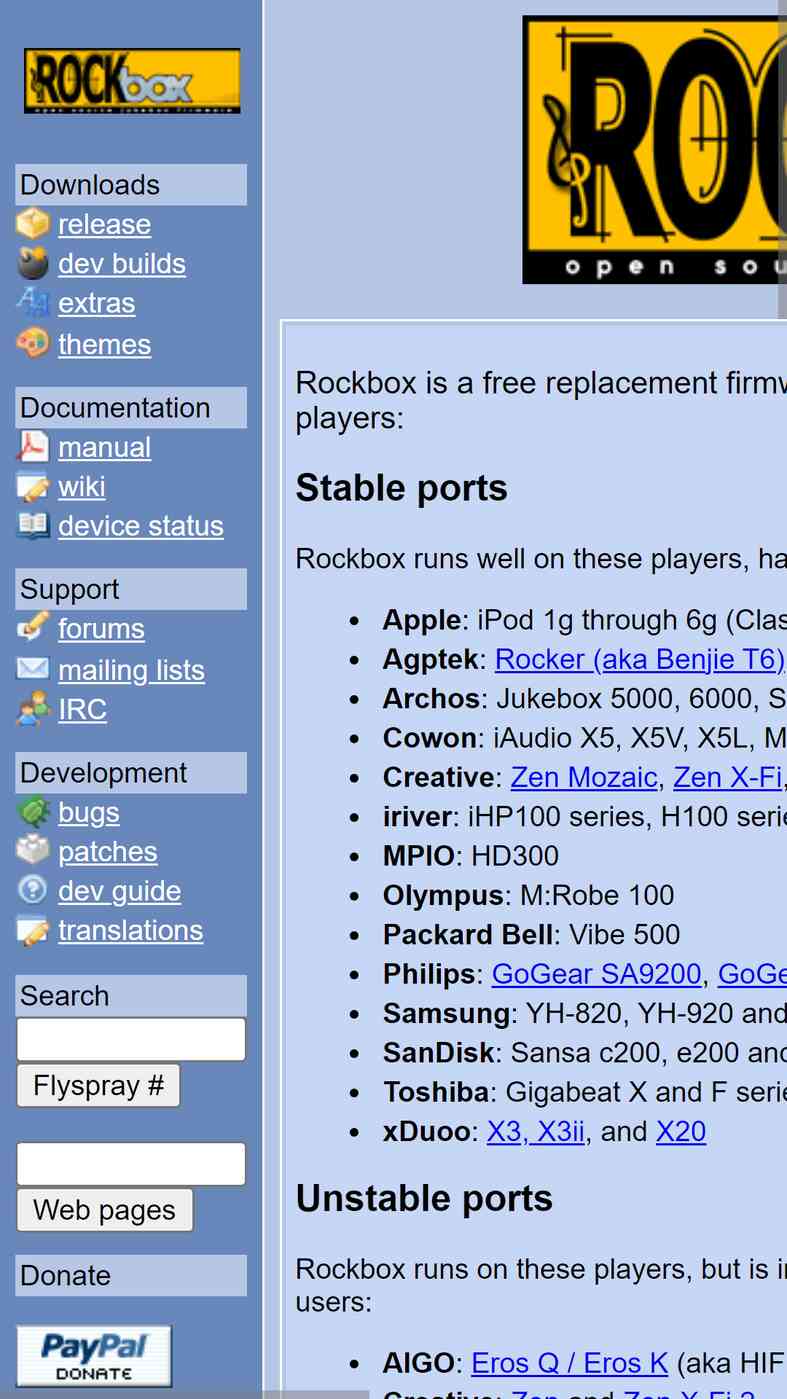Open the device status link
Viewport: 787px width, 1399px height.
point(141,525)
